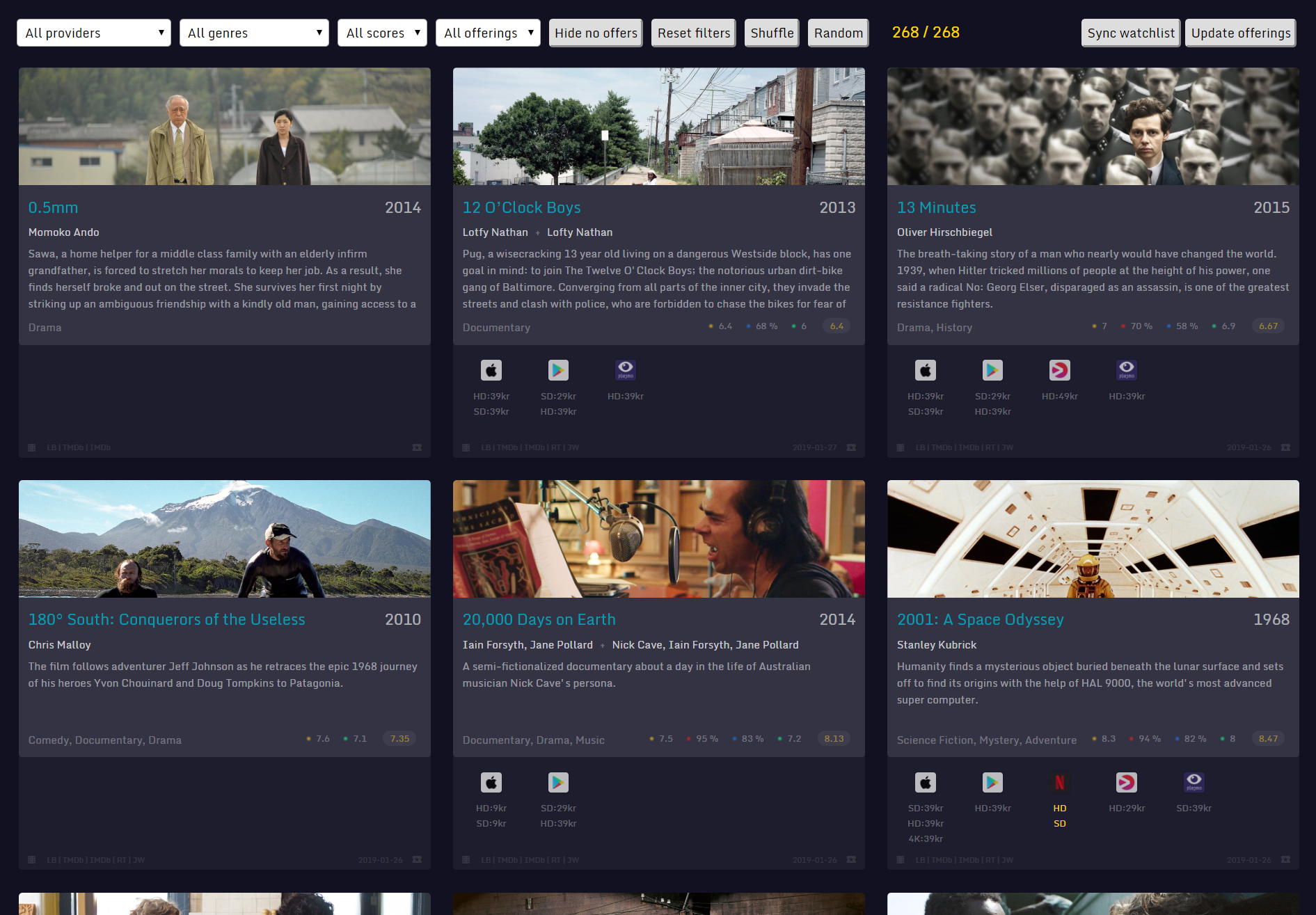This screenshot has width=1316, height=915.
Task: Click director name Momoko Ando
Action: coord(64,232)
